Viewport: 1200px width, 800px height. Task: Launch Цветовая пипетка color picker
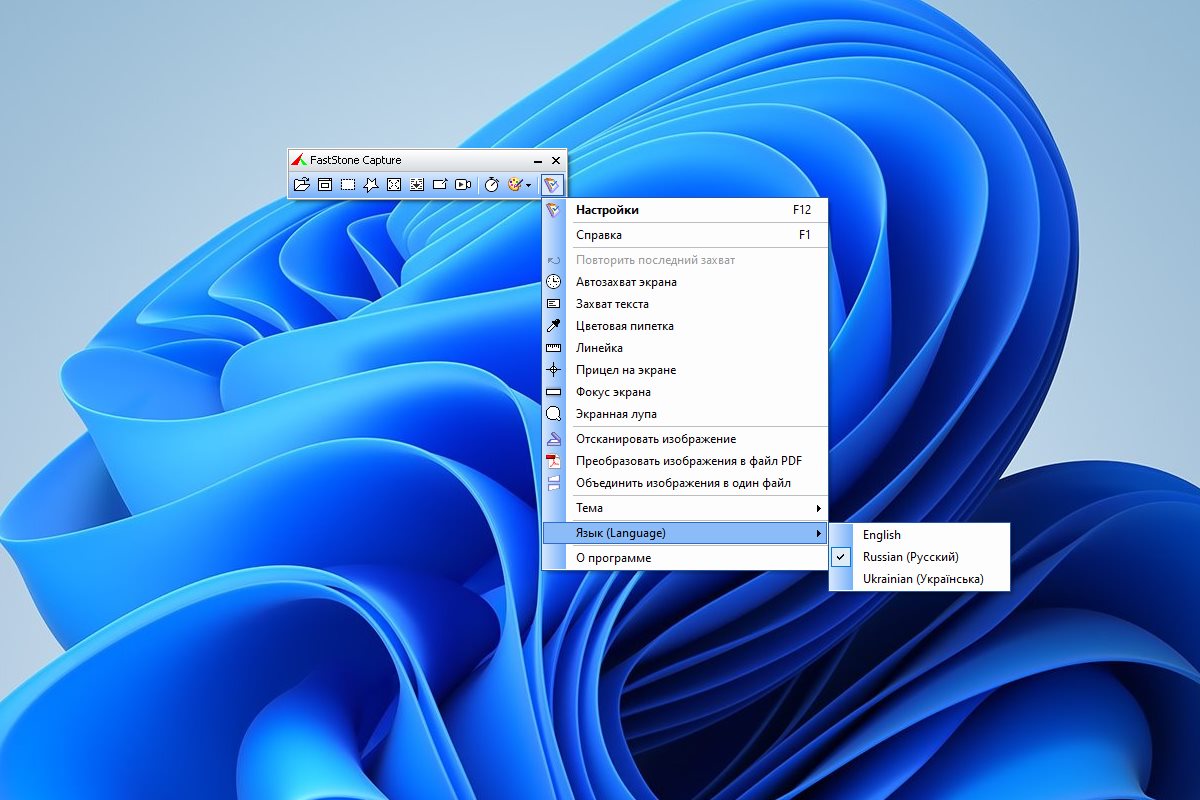point(624,326)
